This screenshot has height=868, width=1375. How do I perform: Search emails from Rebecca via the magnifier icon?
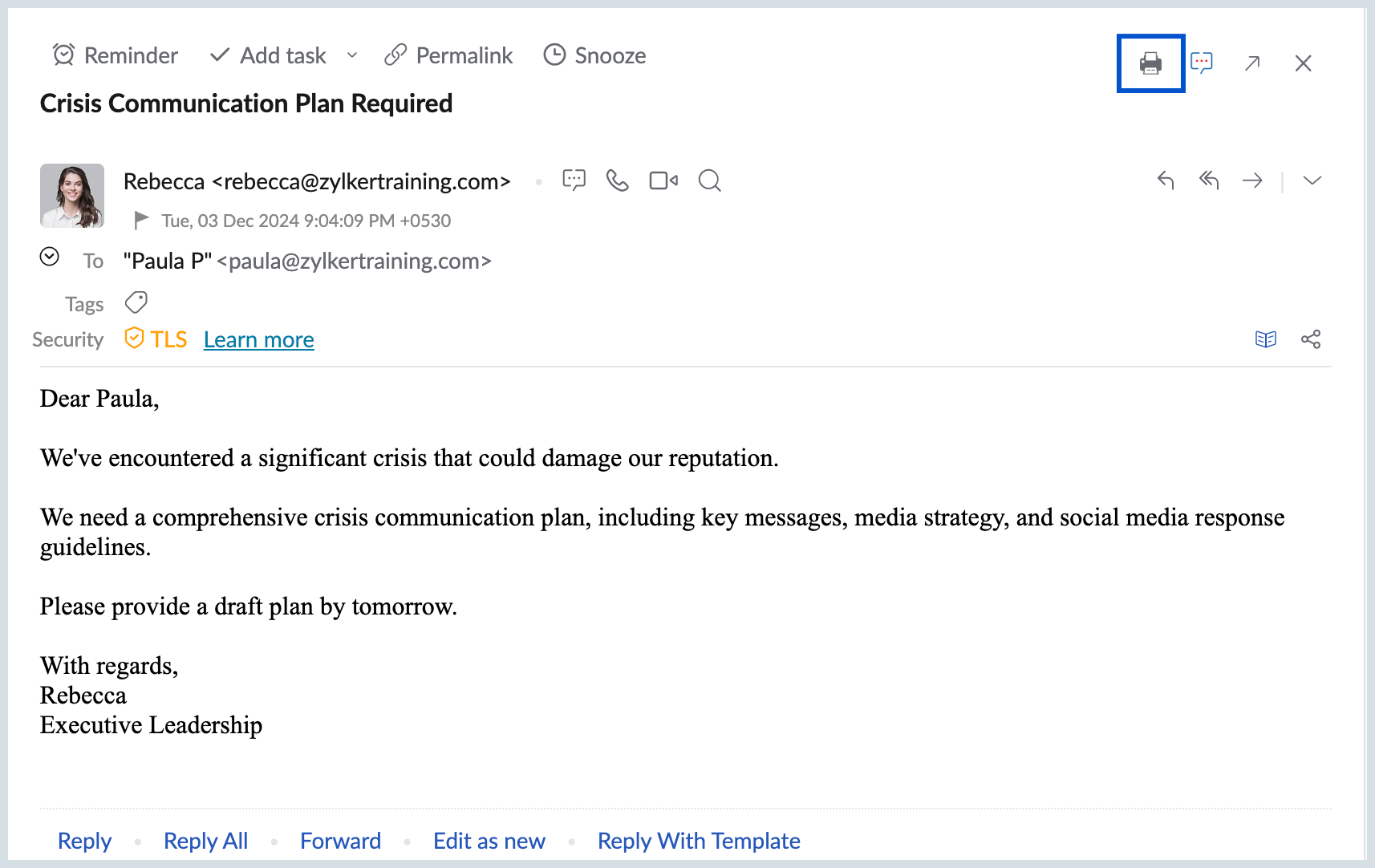[709, 180]
